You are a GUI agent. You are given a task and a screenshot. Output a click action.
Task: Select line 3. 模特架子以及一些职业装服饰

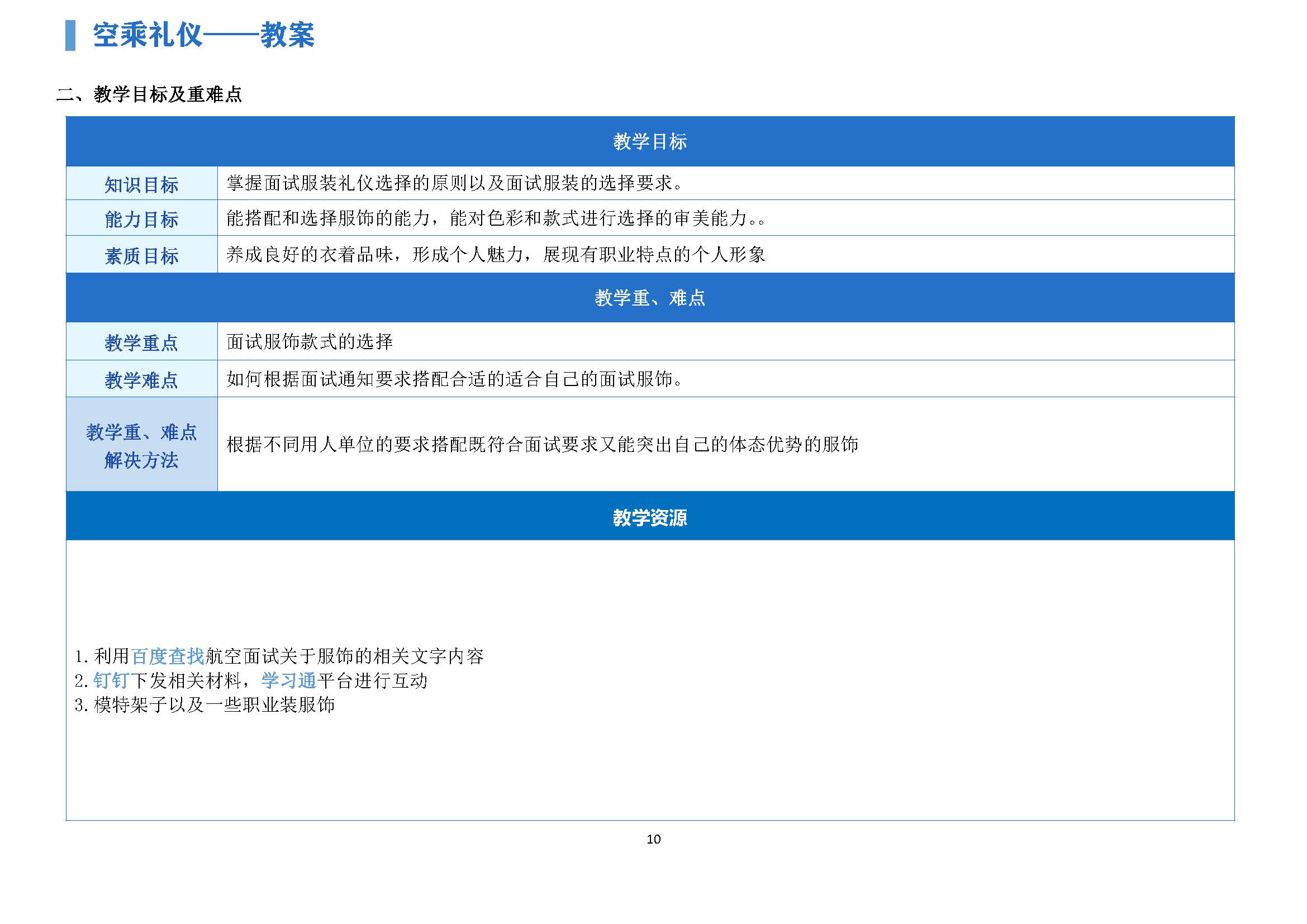(x=205, y=705)
